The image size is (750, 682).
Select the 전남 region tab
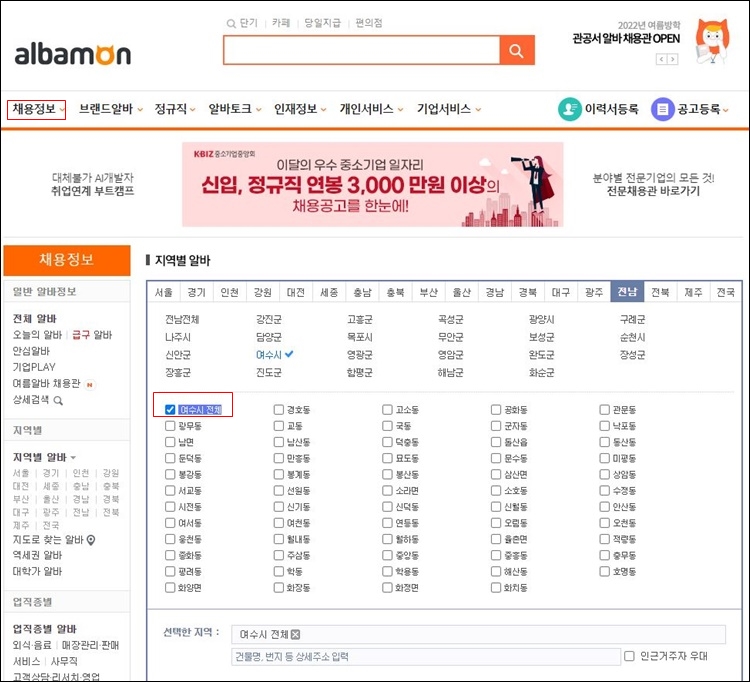[x=627, y=292]
